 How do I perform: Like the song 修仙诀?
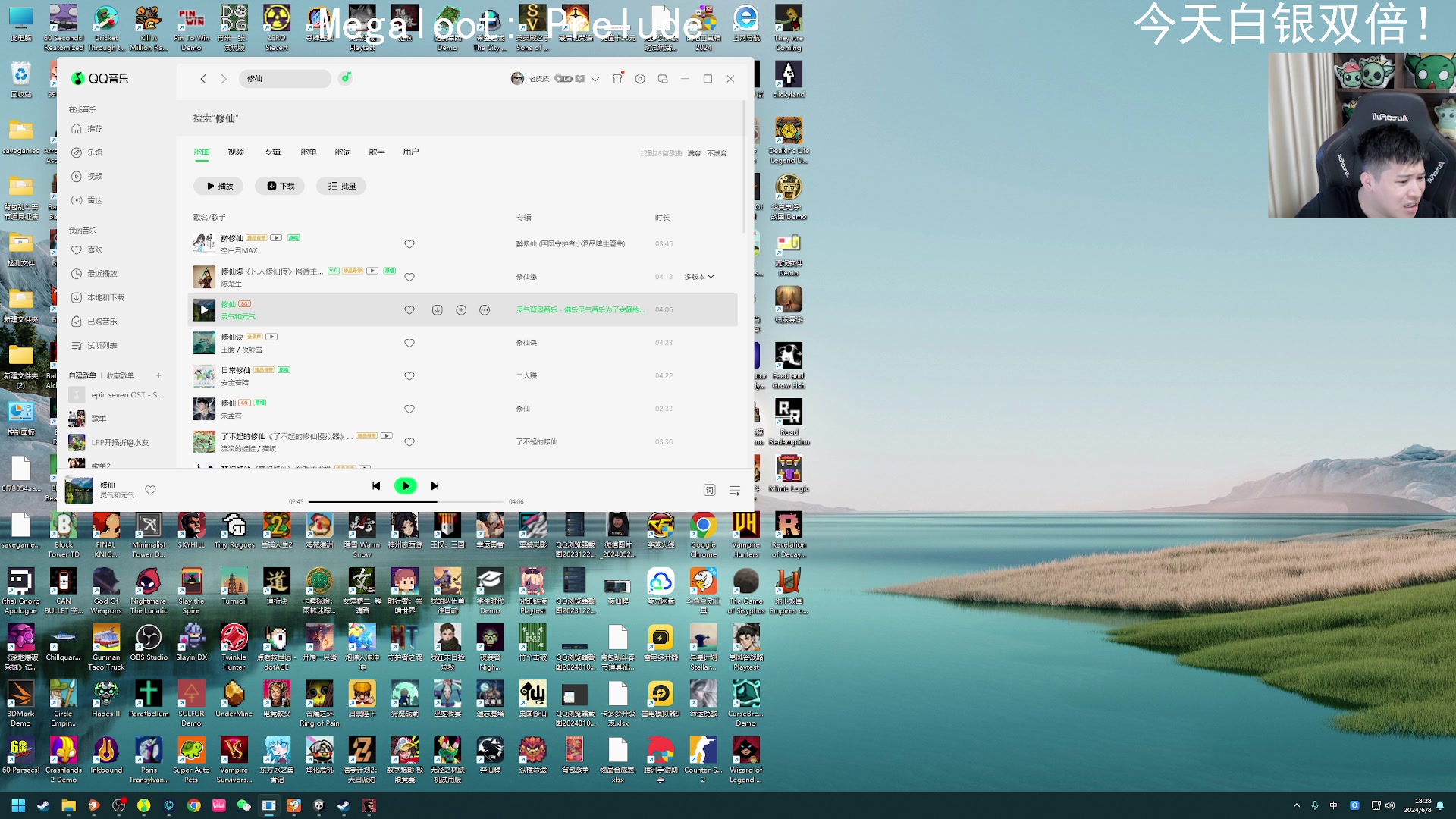coord(409,344)
